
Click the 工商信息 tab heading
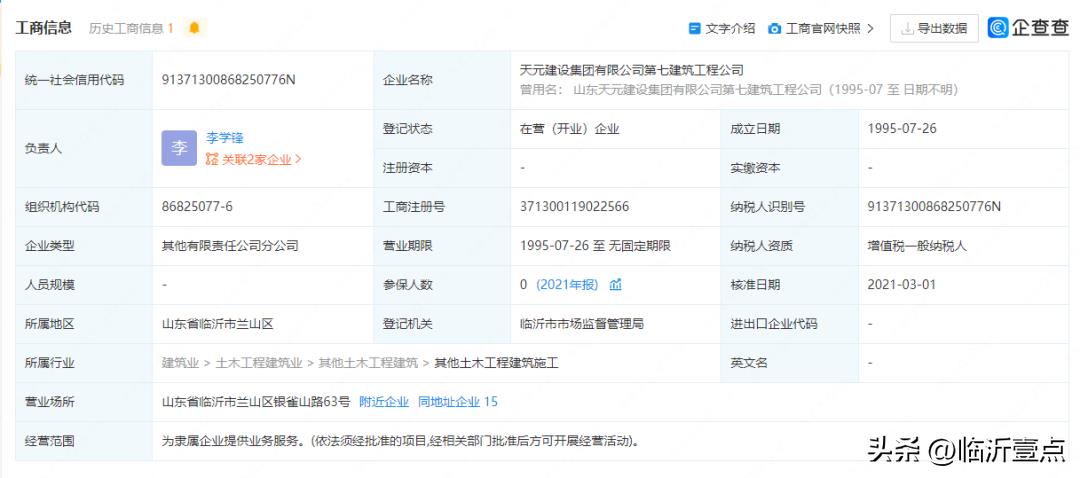[43, 28]
